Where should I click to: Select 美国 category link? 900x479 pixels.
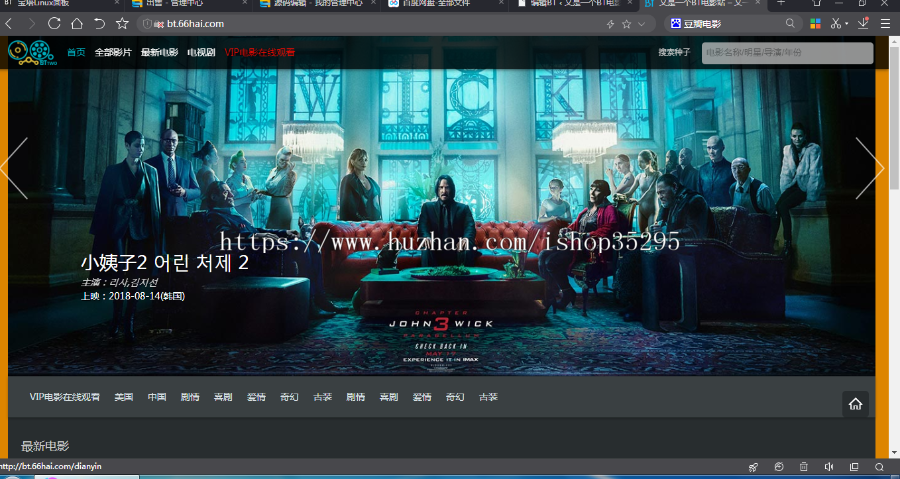pyautogui.click(x=123, y=397)
